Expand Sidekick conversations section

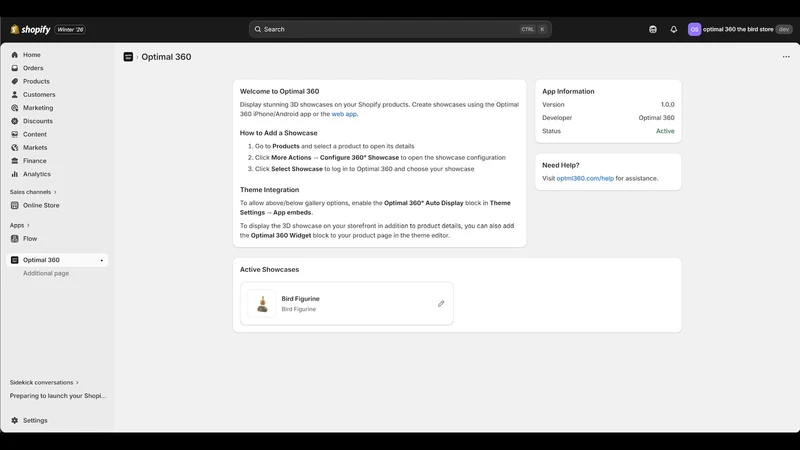[44, 382]
